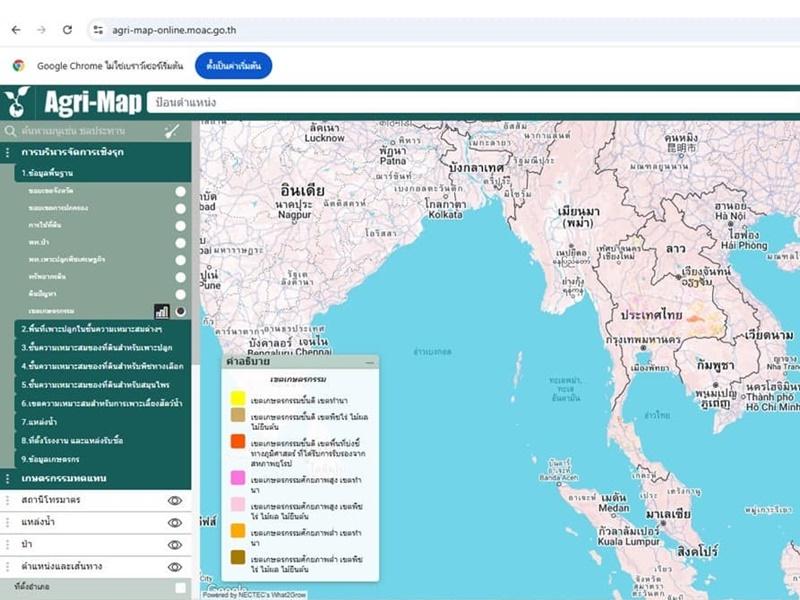Expand section 7.แหล่งน้ำ

[40, 422]
